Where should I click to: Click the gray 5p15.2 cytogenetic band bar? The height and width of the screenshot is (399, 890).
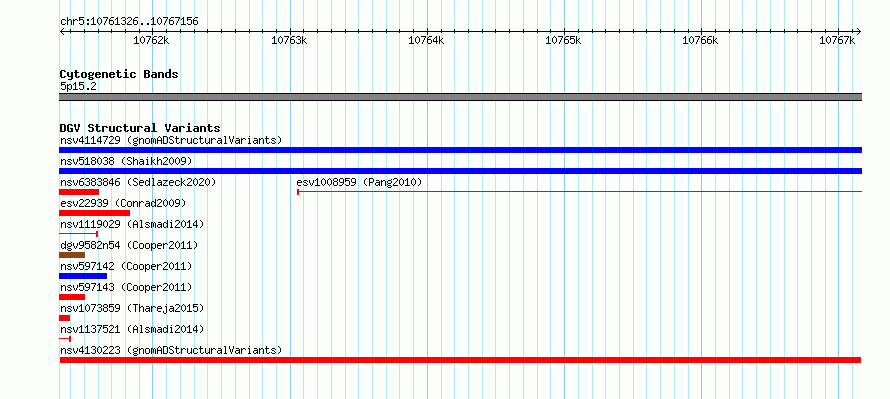460,97
